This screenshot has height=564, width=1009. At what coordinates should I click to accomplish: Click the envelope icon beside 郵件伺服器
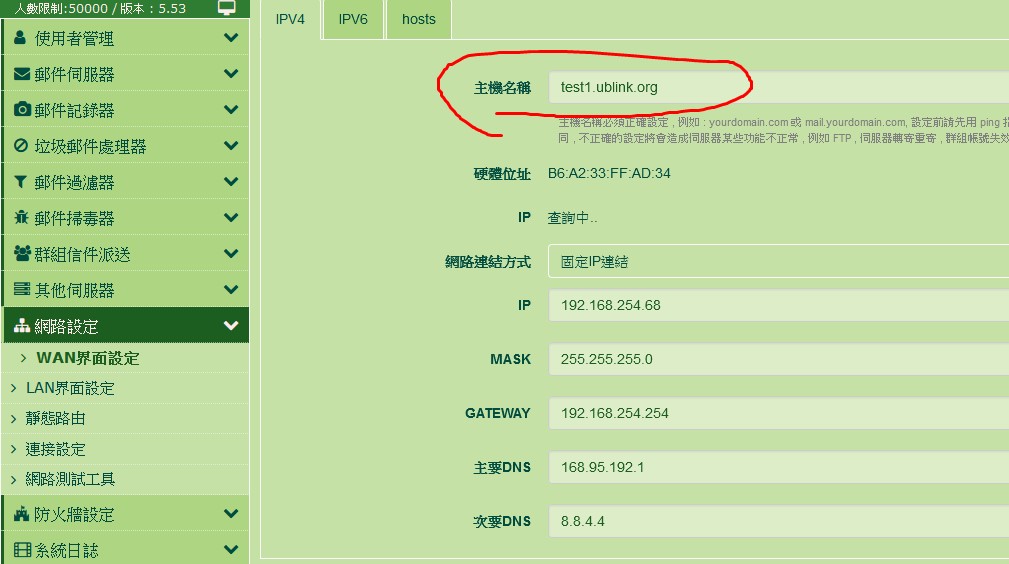click(21, 74)
